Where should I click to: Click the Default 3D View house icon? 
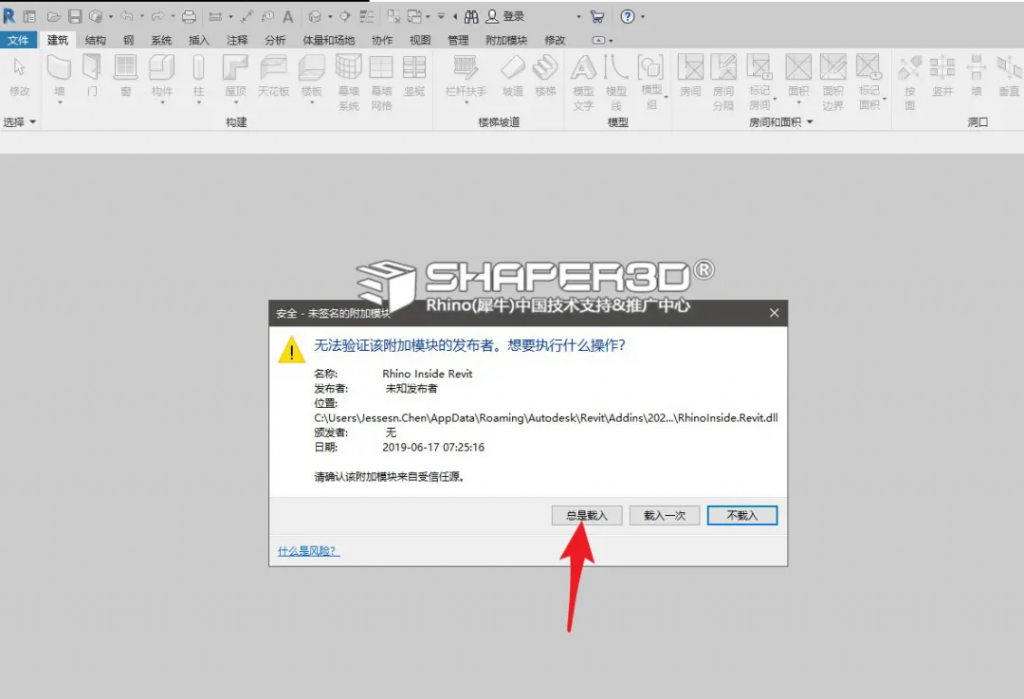tap(315, 16)
